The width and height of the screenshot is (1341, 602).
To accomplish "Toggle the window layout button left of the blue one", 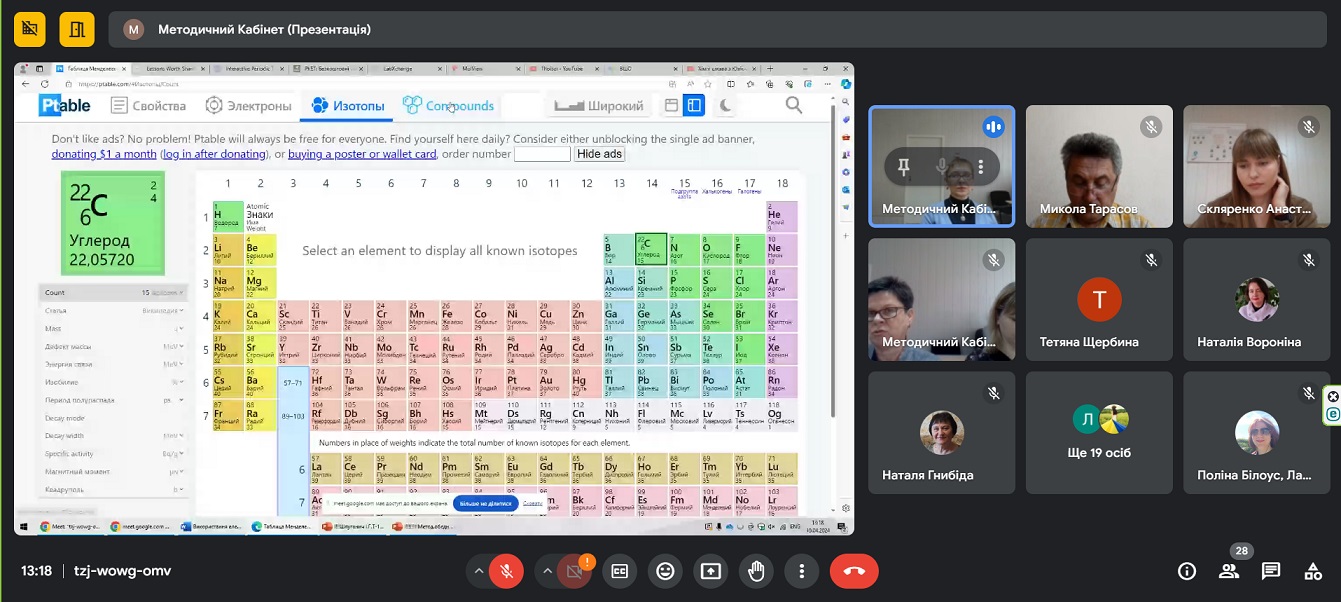I will (671, 105).
